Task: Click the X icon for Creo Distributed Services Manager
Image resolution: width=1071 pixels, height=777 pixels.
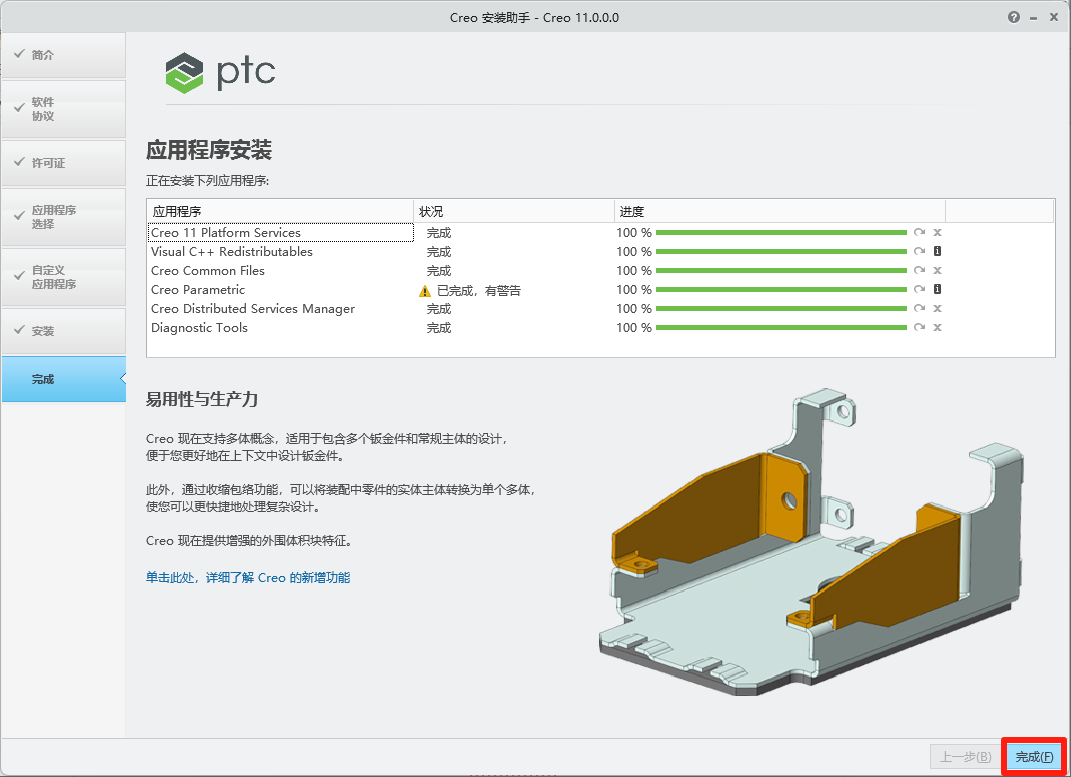Action: 937,308
